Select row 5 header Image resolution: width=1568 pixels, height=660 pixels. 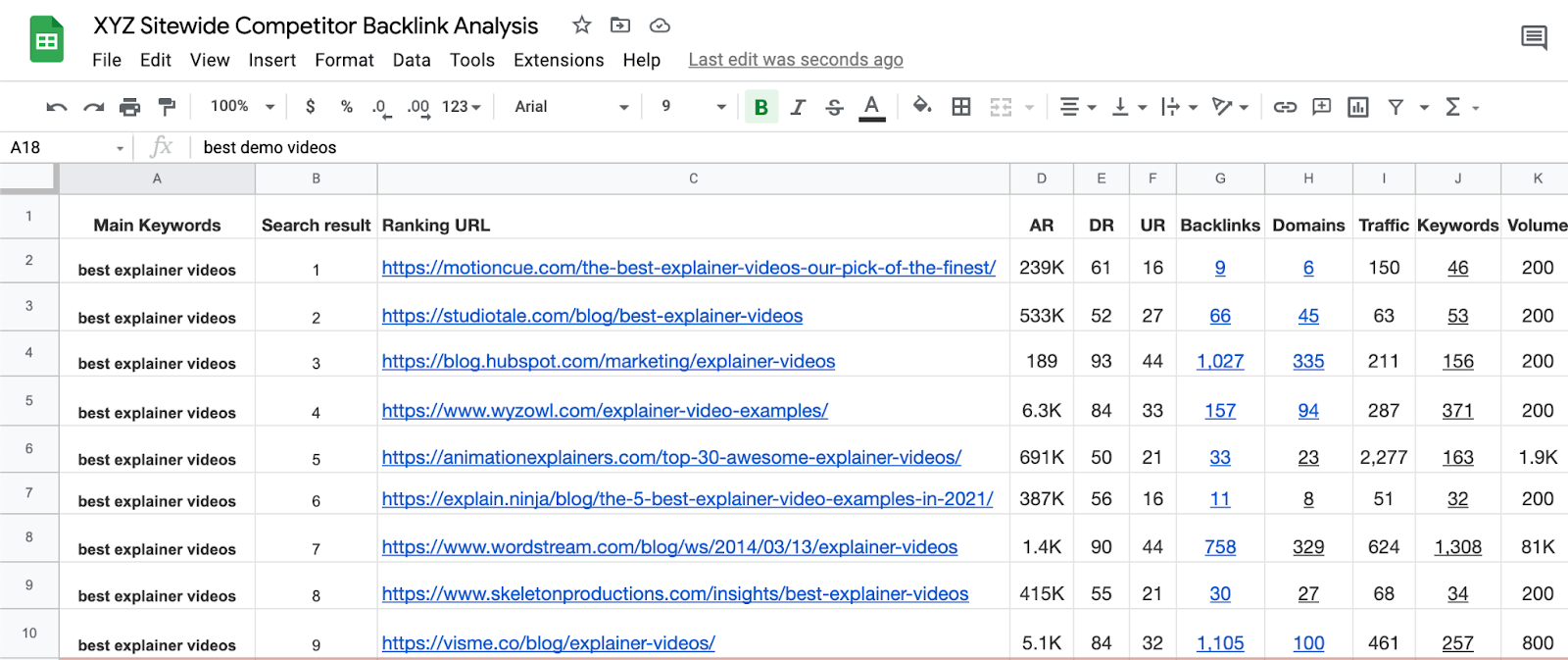point(29,400)
